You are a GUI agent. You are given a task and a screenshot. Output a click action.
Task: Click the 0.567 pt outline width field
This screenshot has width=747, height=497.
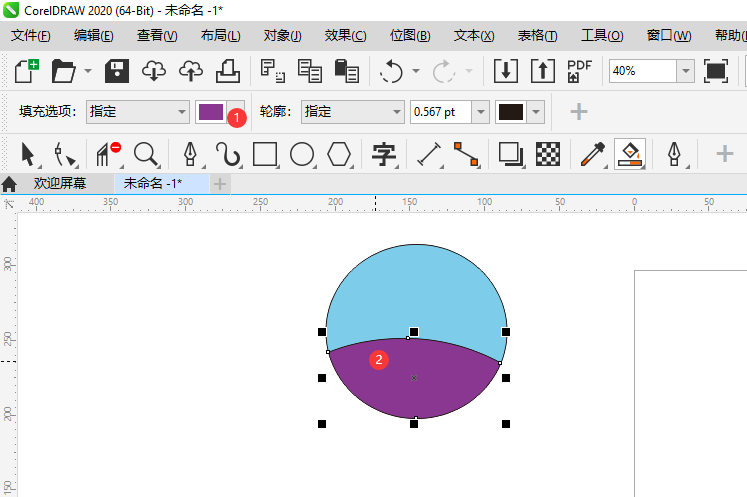click(x=441, y=112)
